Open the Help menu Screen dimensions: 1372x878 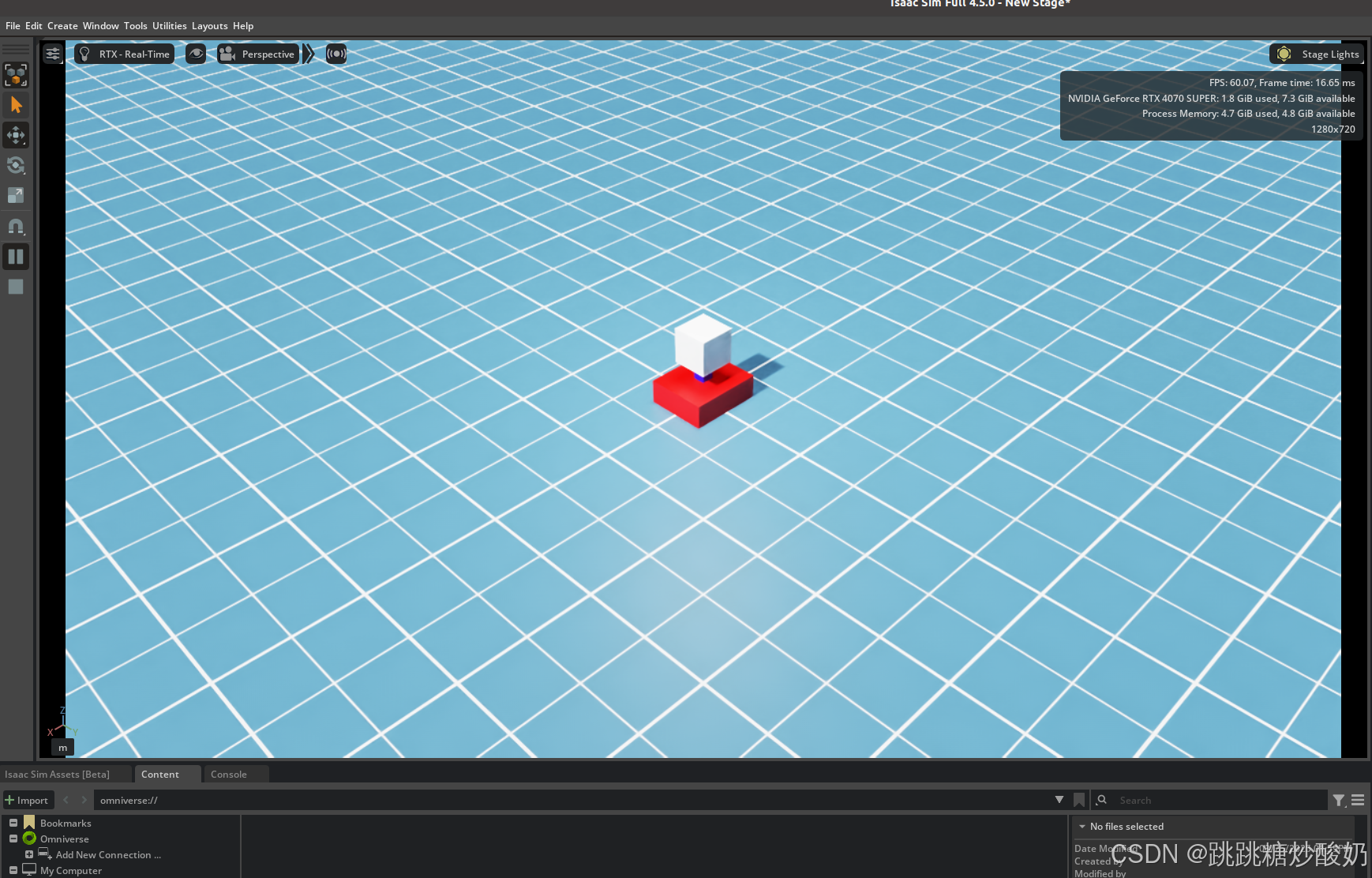pyautogui.click(x=243, y=26)
